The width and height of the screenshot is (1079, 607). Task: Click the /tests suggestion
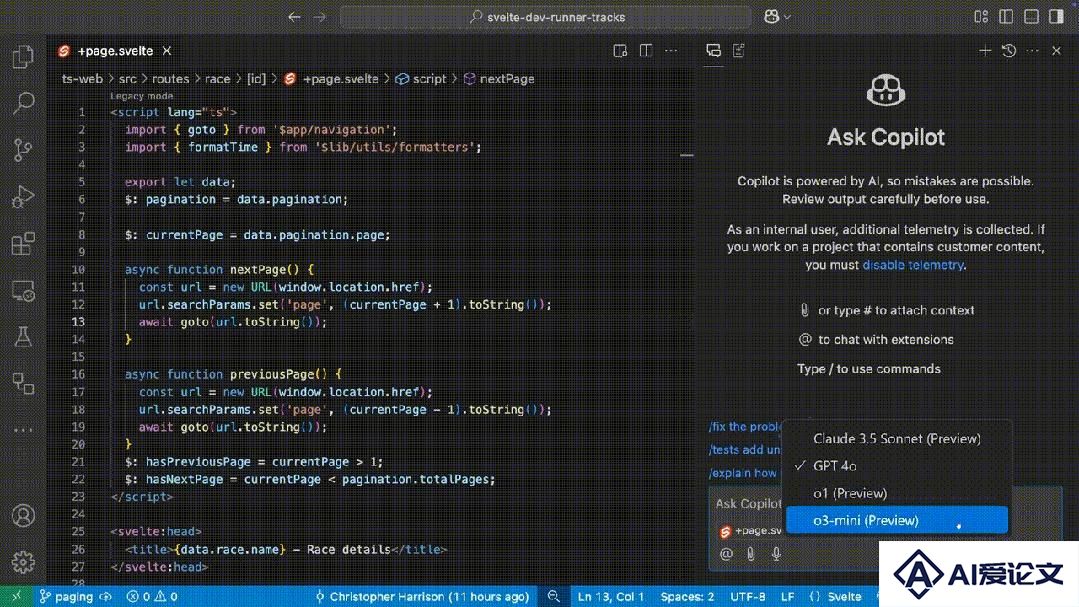745,449
